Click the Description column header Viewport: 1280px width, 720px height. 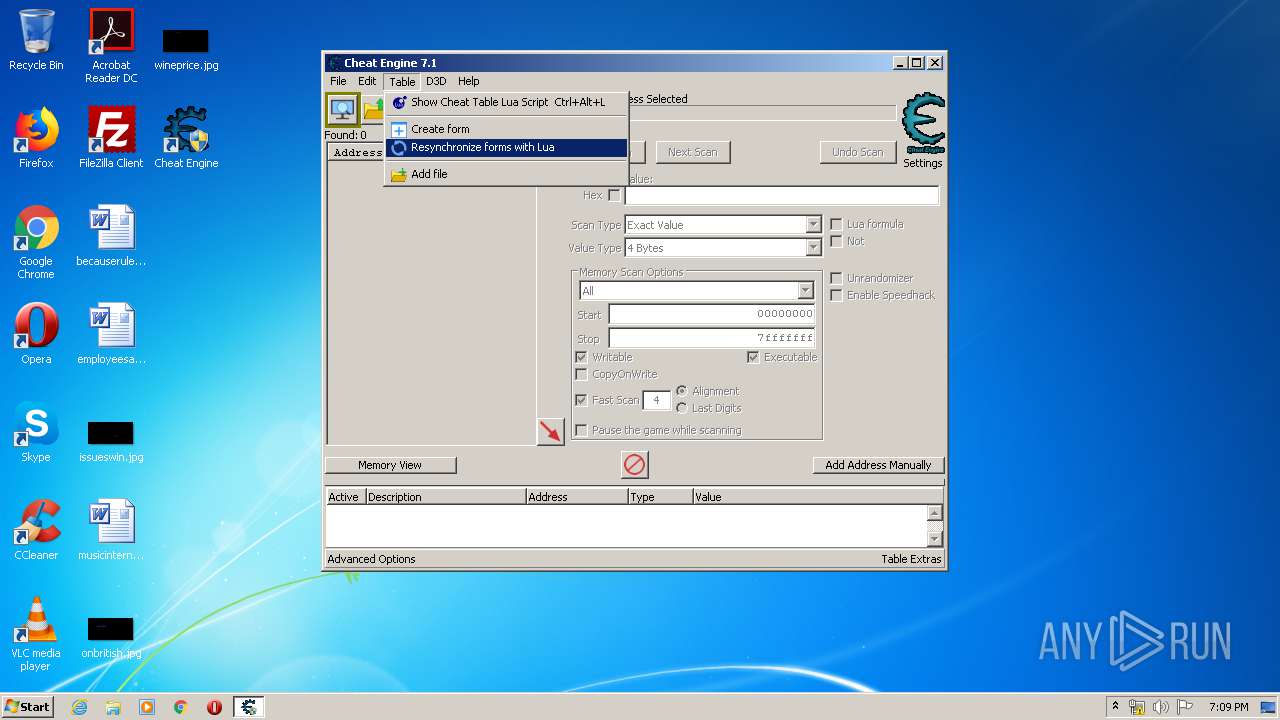point(446,497)
